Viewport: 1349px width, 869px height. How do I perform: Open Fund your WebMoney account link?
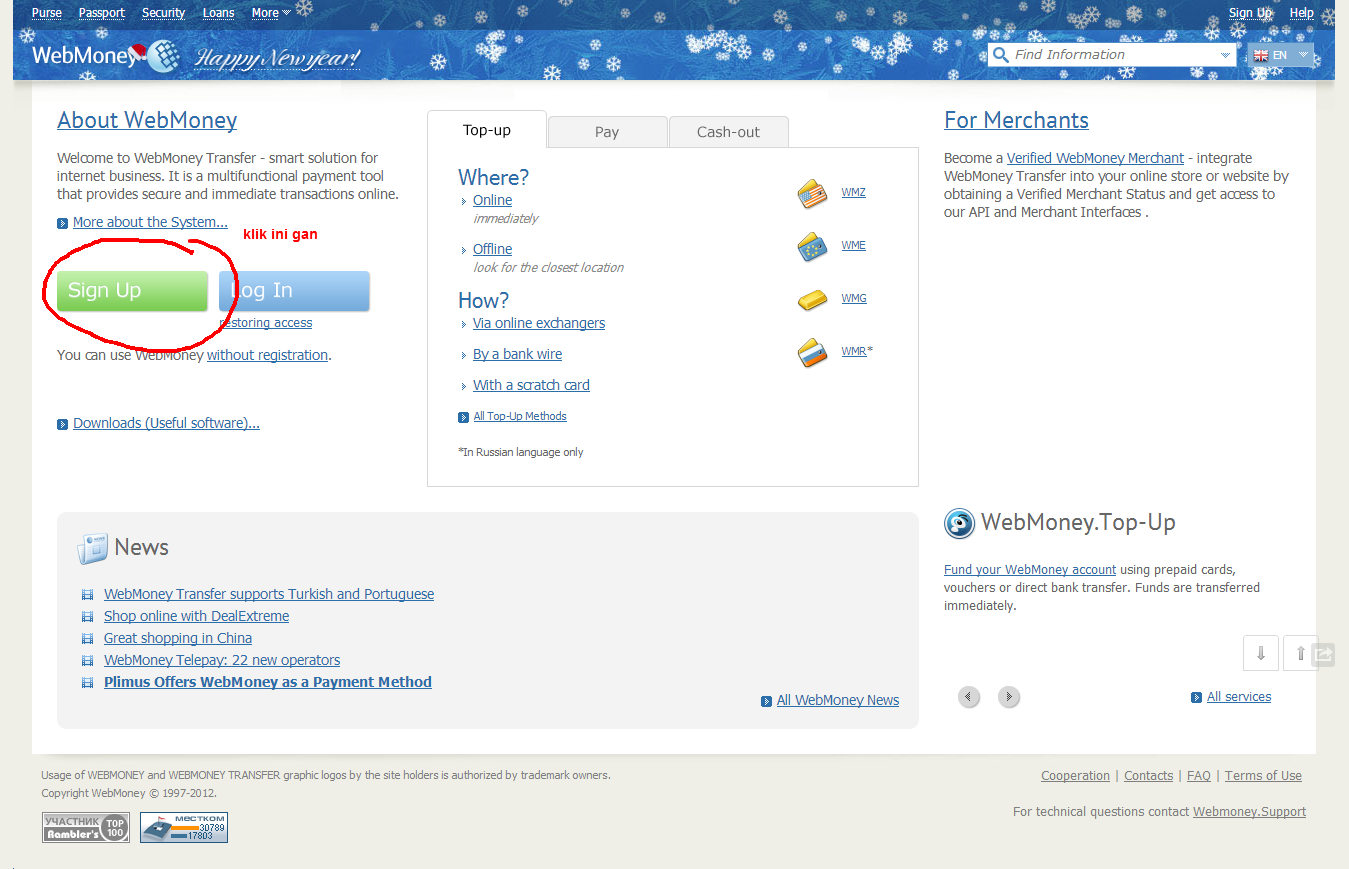pos(1030,569)
